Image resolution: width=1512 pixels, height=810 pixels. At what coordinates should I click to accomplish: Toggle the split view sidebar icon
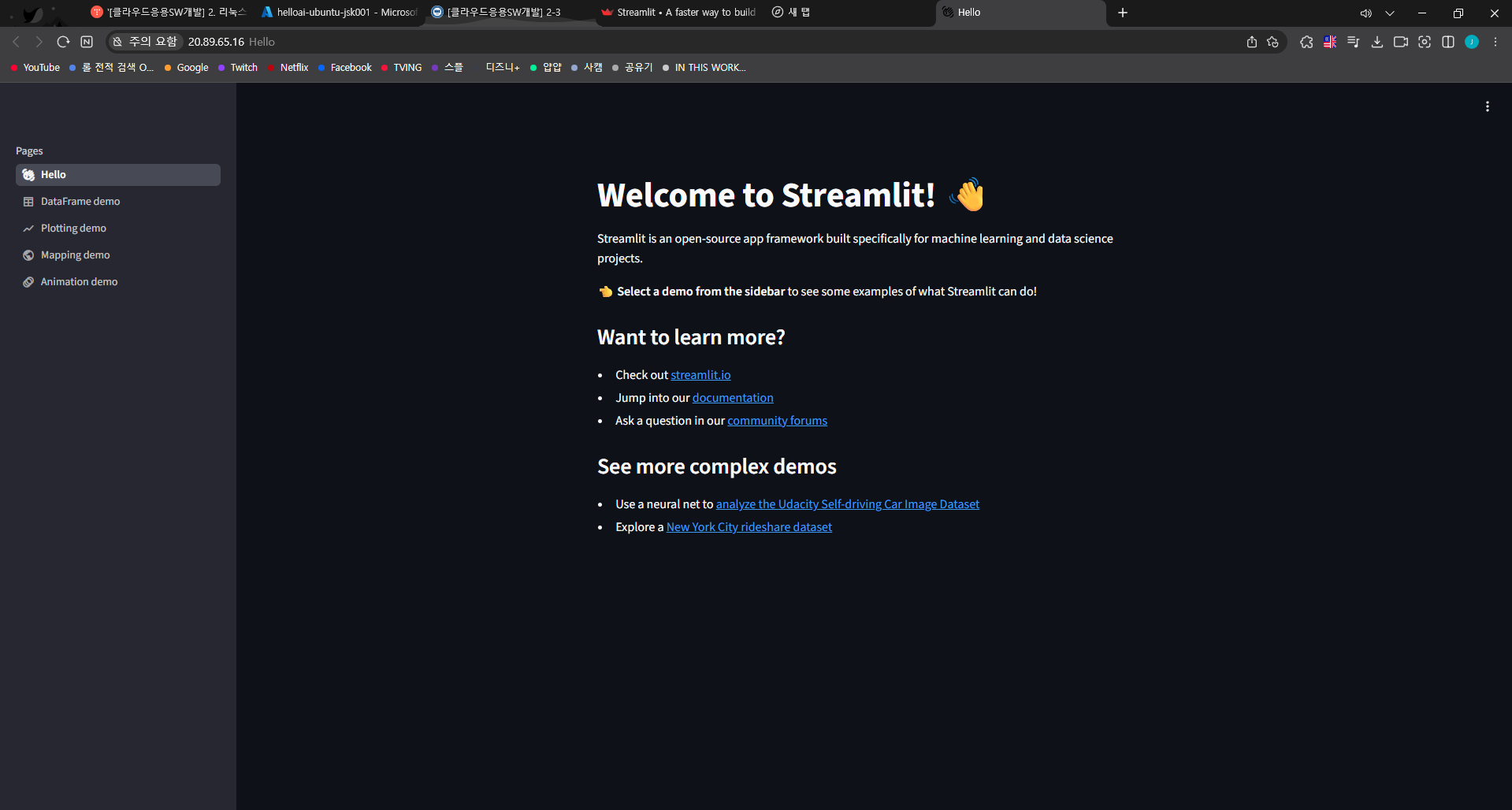[x=1448, y=42]
